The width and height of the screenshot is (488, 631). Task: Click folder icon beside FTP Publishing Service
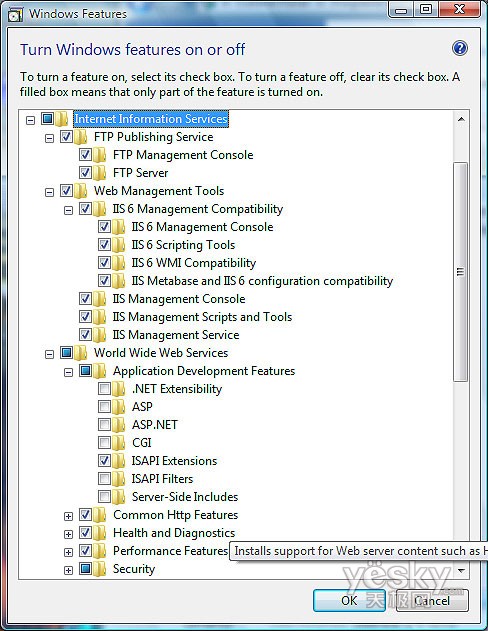[x=81, y=137]
